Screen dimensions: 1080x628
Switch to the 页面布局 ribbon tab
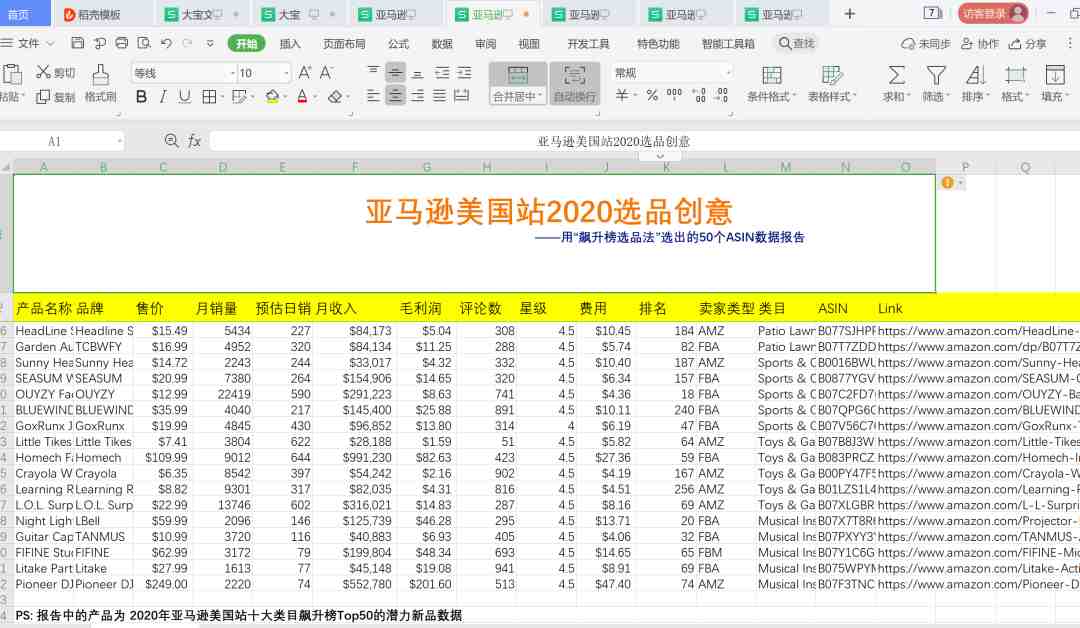click(x=344, y=43)
